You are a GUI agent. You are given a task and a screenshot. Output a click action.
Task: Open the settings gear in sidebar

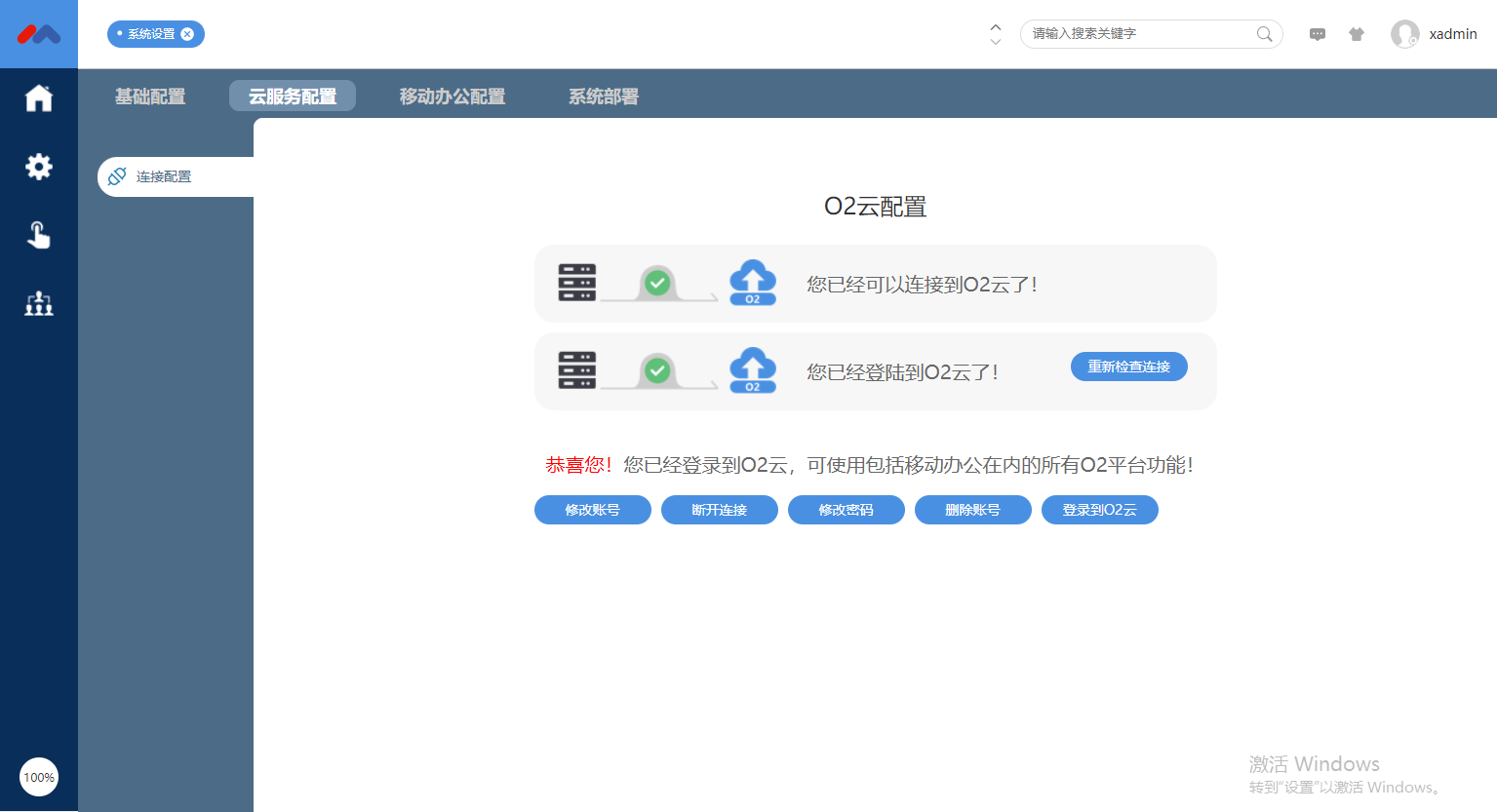39,167
